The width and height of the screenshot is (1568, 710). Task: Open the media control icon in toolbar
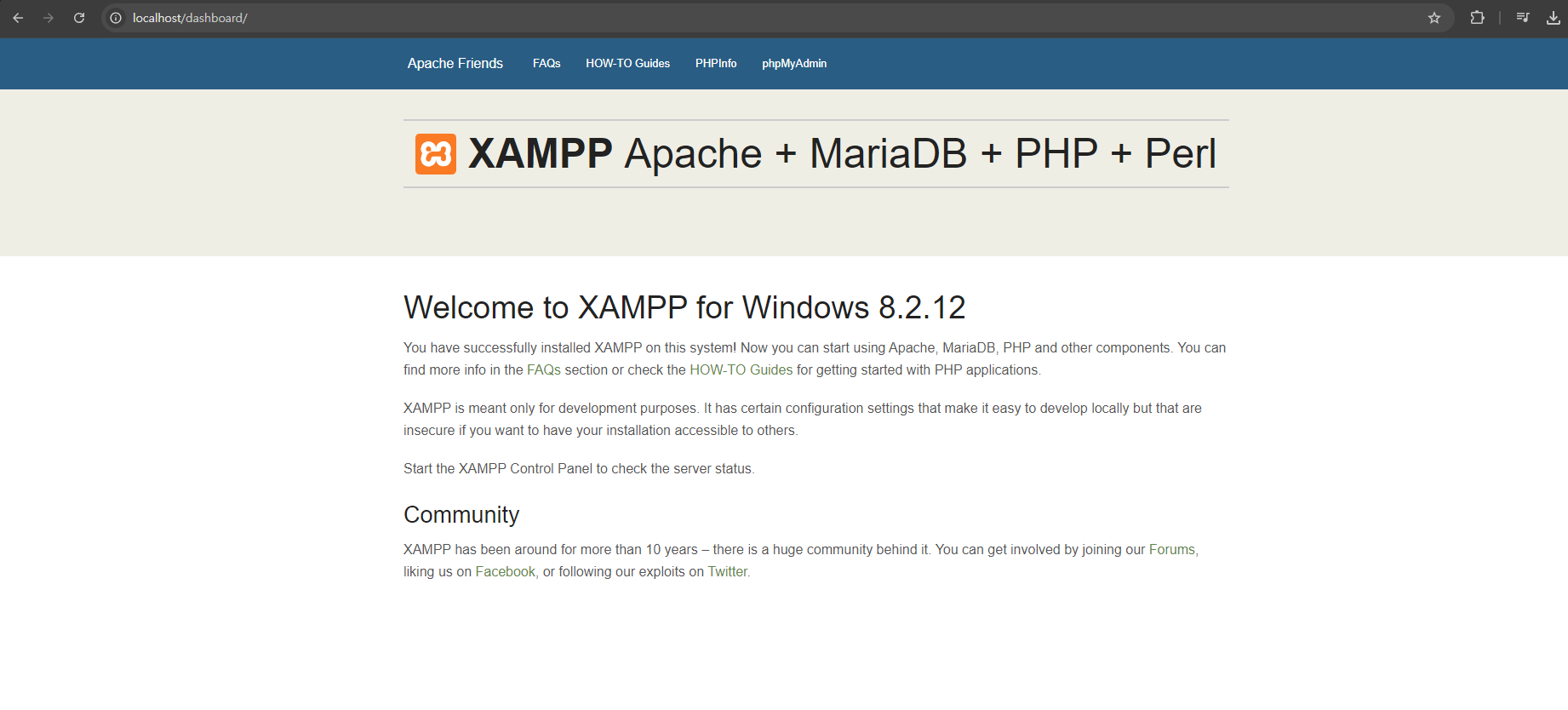point(1523,18)
